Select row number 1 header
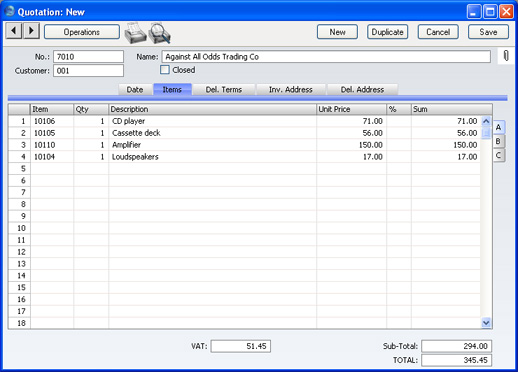Image resolution: width=518 pixels, height=372 pixels. coord(19,121)
